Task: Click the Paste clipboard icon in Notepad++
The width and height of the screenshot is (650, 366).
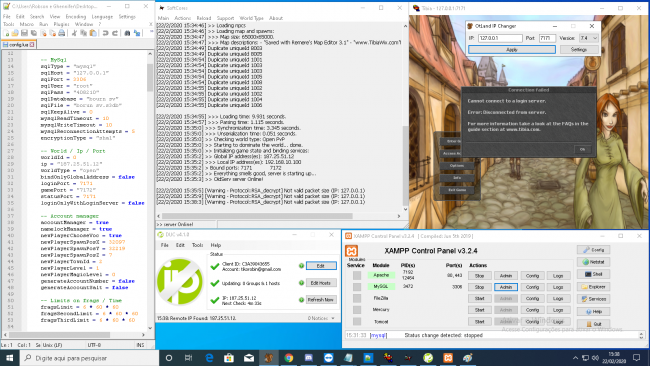Action: 93,33
